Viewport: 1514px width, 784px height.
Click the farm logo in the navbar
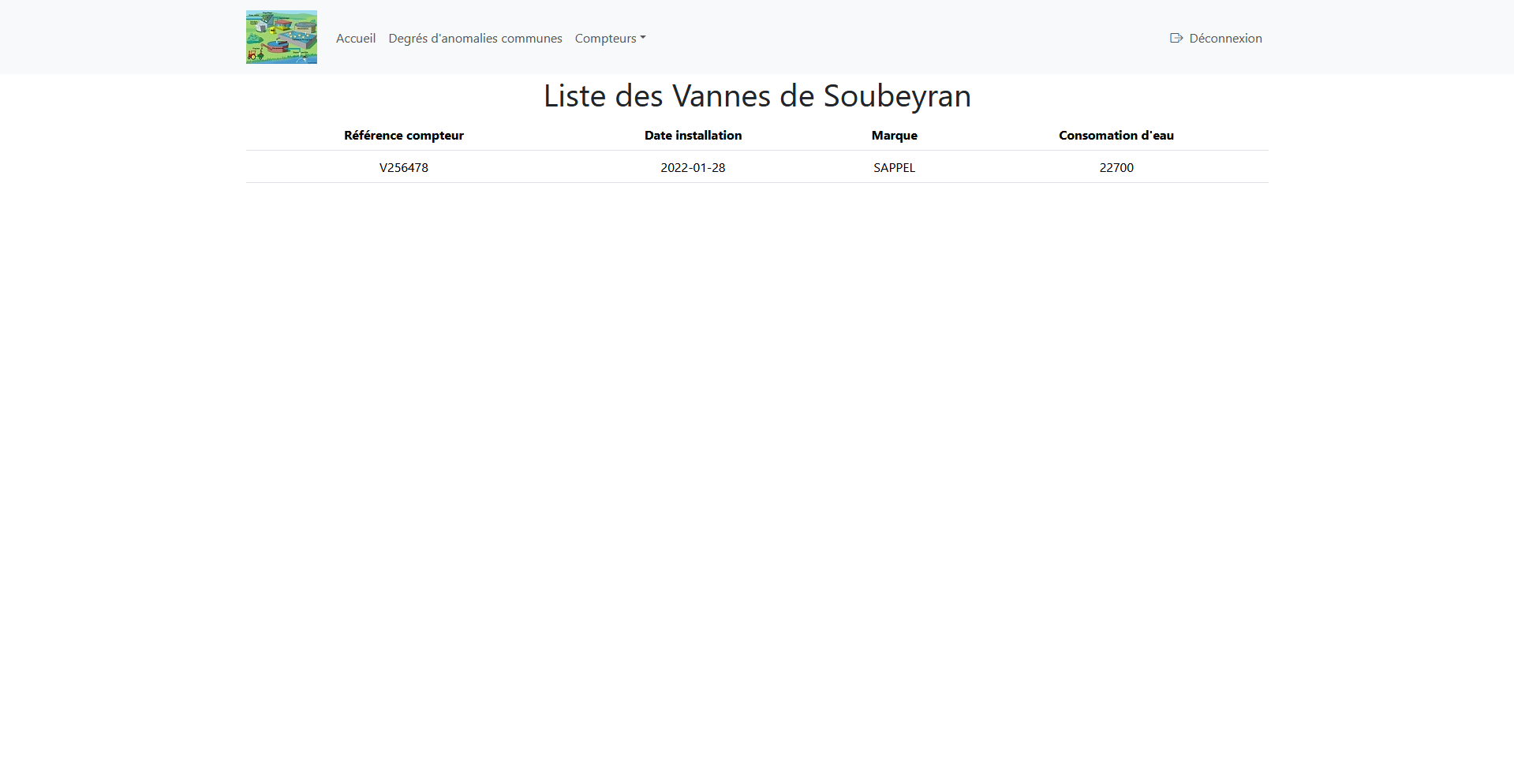pyautogui.click(x=281, y=36)
